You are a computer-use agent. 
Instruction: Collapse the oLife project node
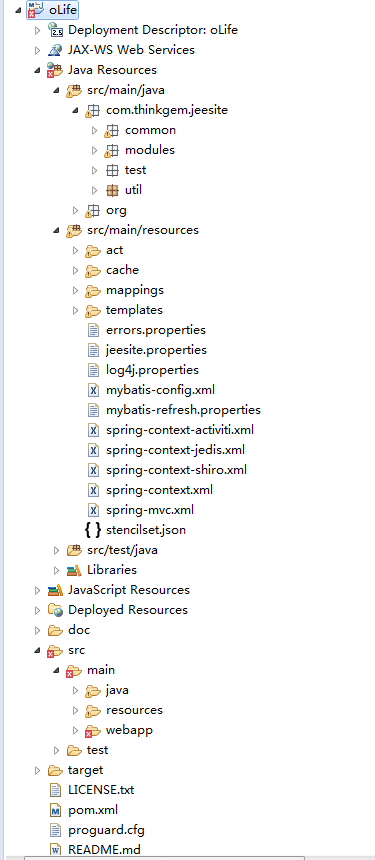tap(18, 10)
